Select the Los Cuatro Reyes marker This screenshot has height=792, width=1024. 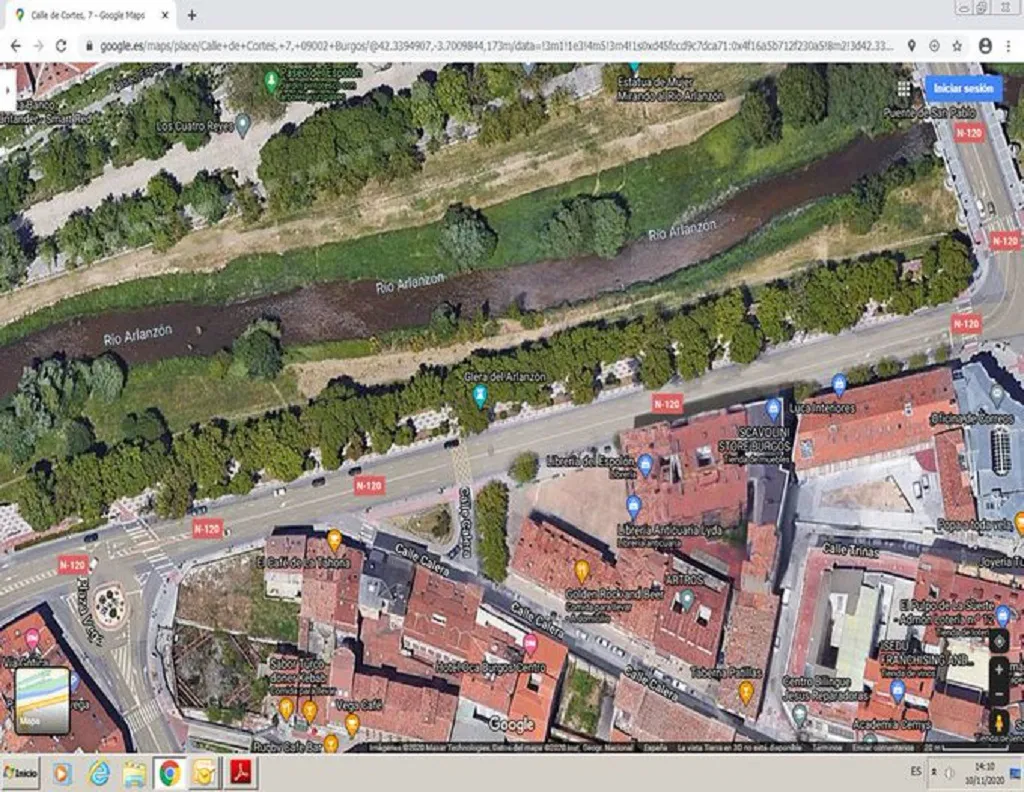click(242, 124)
